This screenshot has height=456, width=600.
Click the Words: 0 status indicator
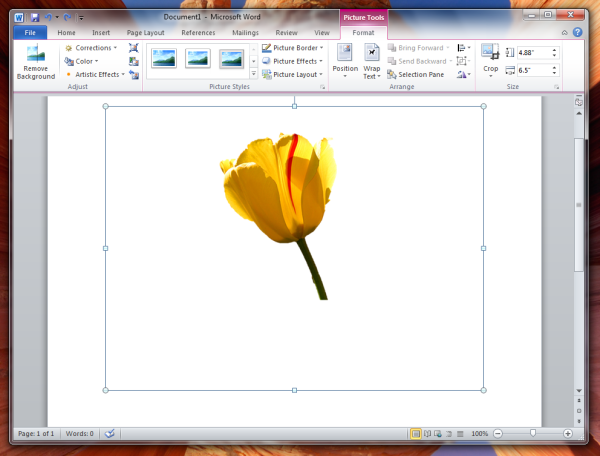pos(80,433)
